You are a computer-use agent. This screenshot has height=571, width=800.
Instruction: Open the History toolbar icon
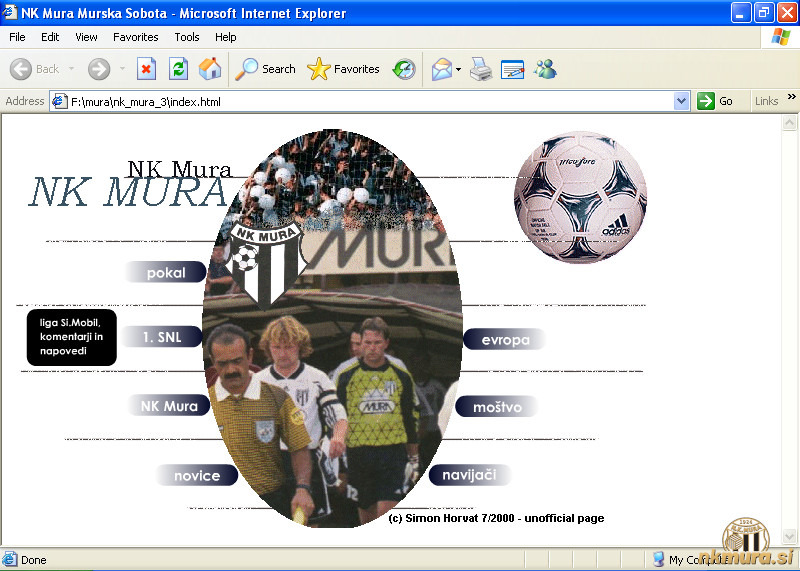(404, 69)
